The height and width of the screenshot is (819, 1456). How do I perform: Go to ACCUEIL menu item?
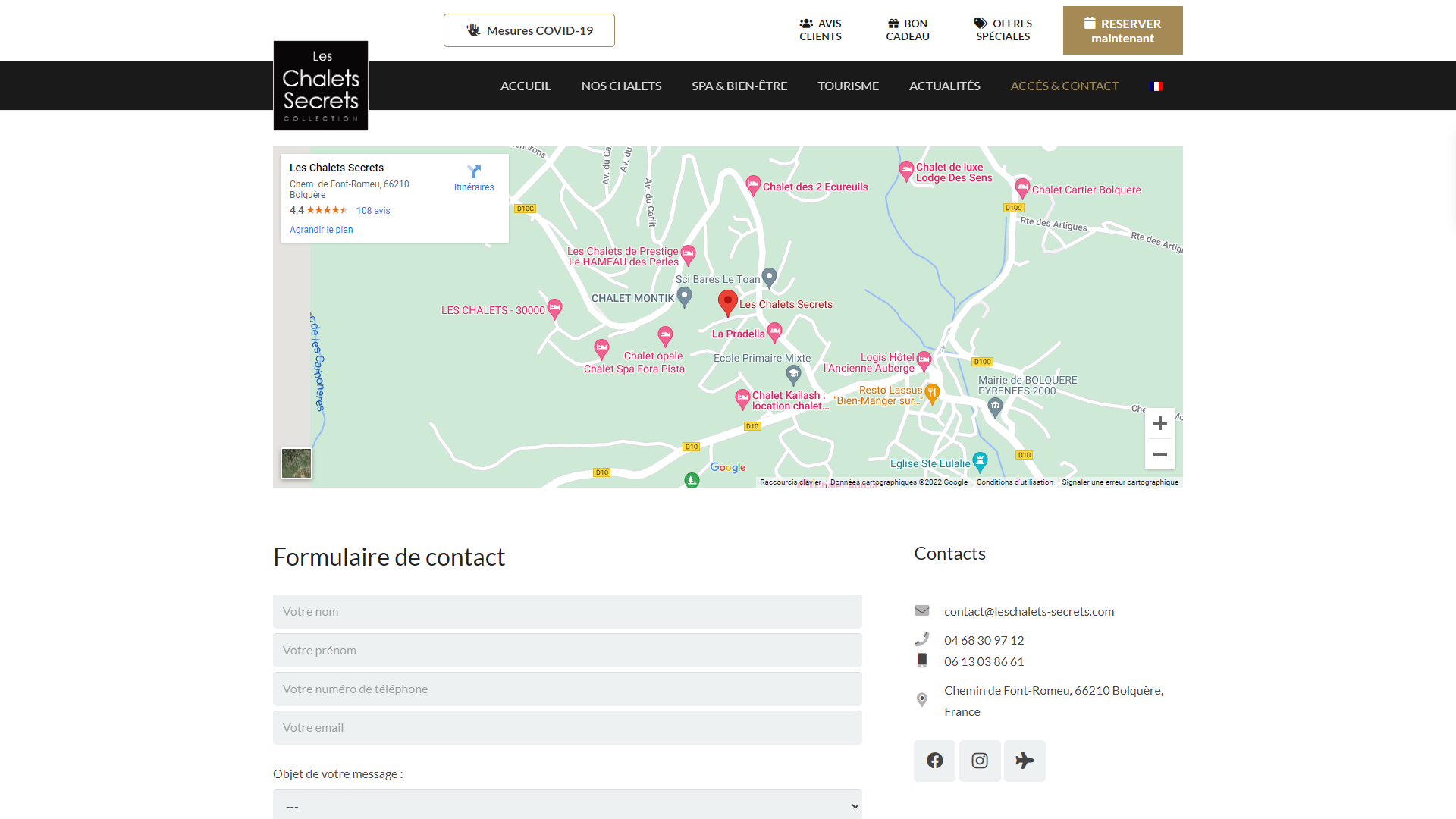[526, 86]
